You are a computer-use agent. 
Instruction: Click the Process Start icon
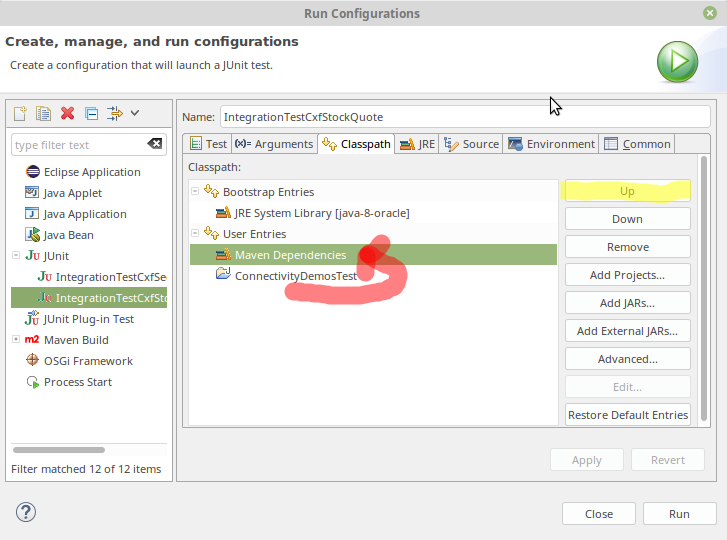(33, 382)
